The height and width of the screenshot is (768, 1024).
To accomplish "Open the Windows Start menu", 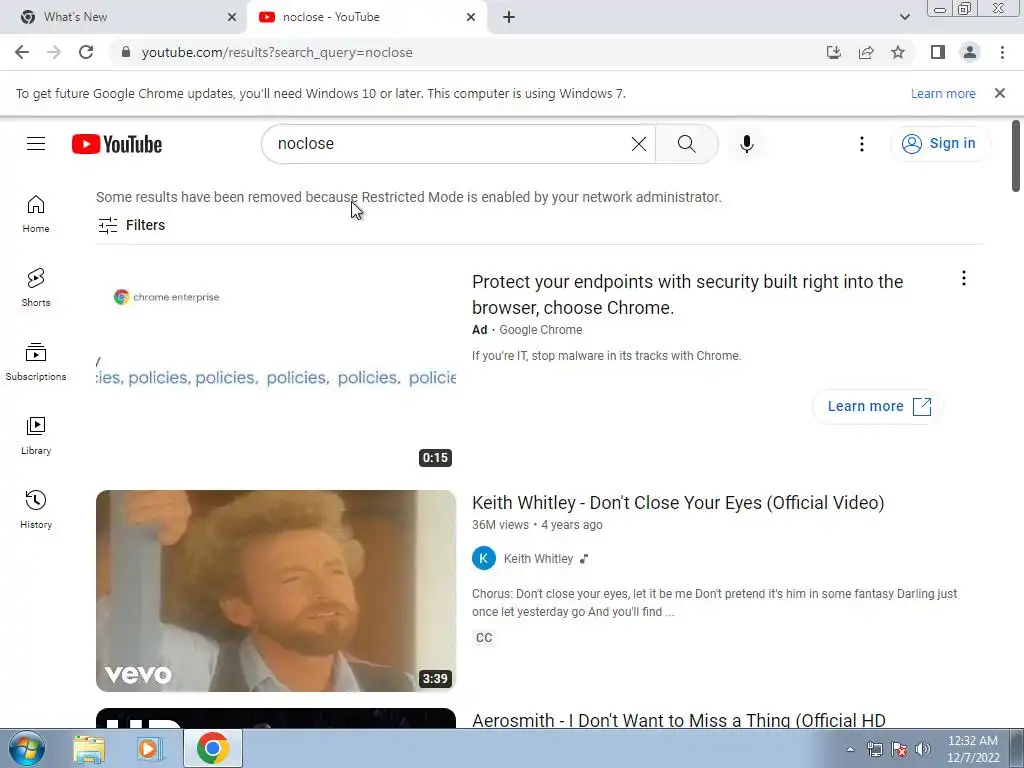I will point(27,748).
